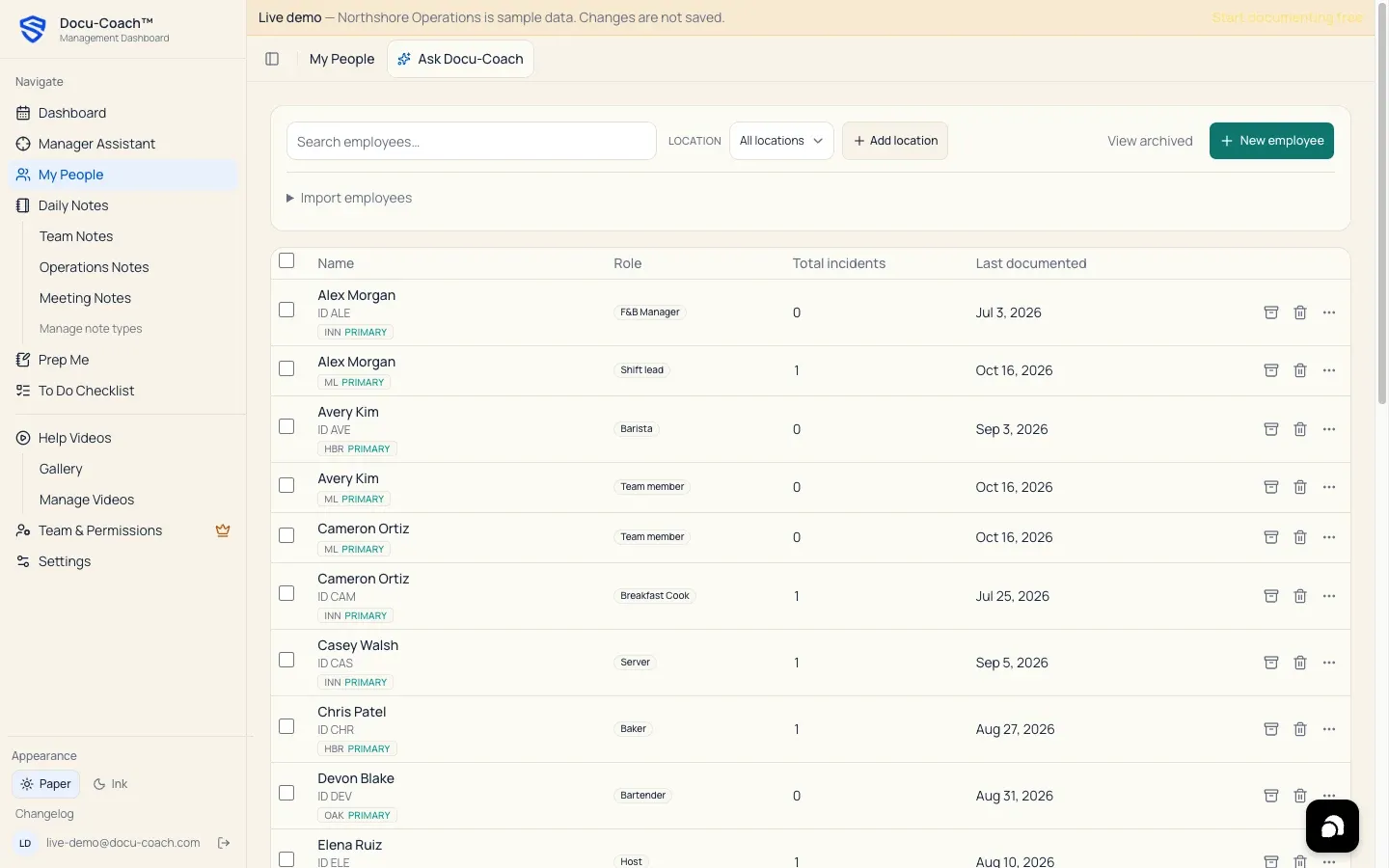Delete Casey Walsh employee record

(x=1300, y=663)
